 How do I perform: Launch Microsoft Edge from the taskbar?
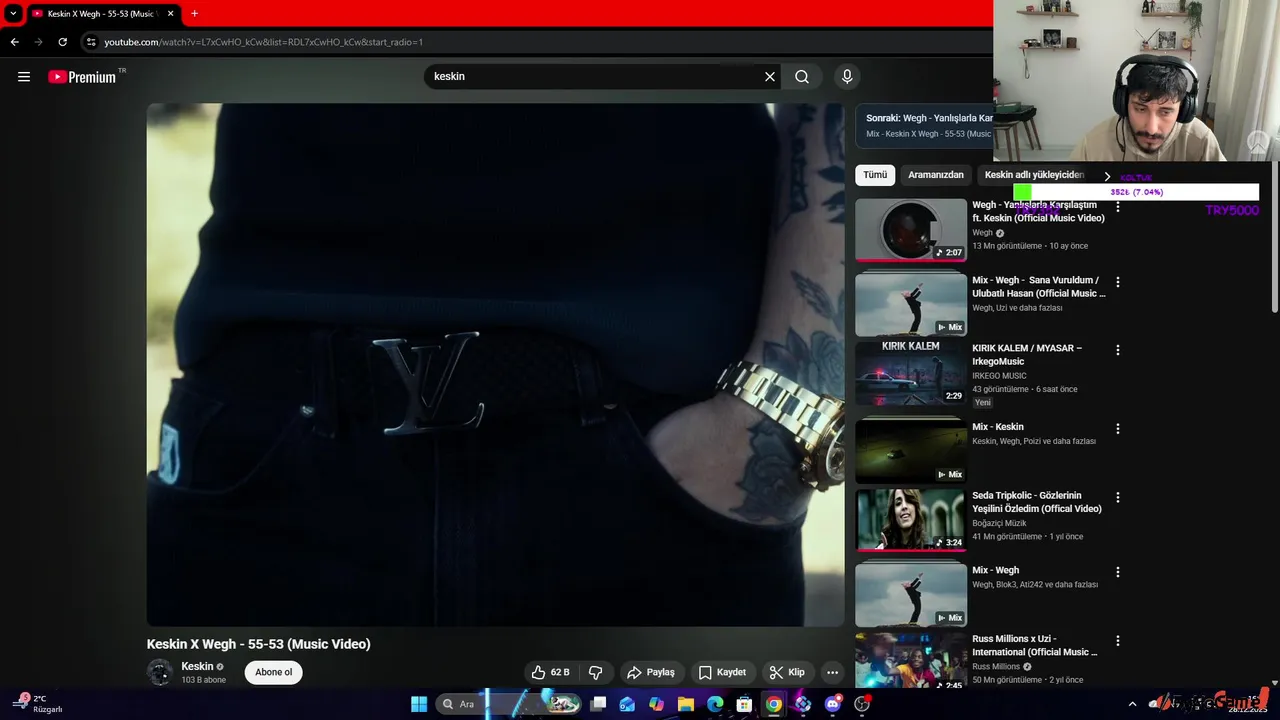click(x=715, y=704)
